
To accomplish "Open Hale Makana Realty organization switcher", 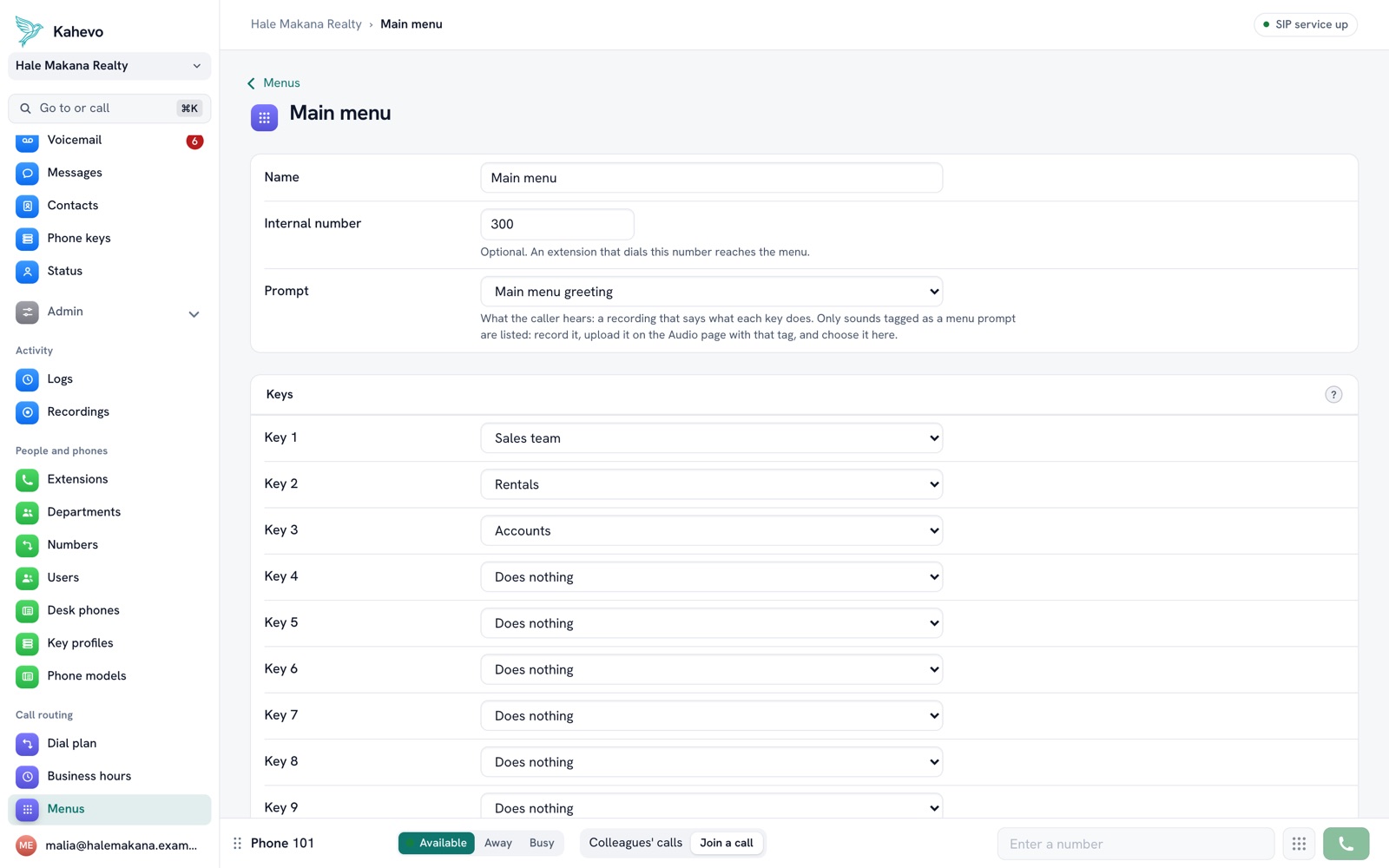I will click(109, 66).
